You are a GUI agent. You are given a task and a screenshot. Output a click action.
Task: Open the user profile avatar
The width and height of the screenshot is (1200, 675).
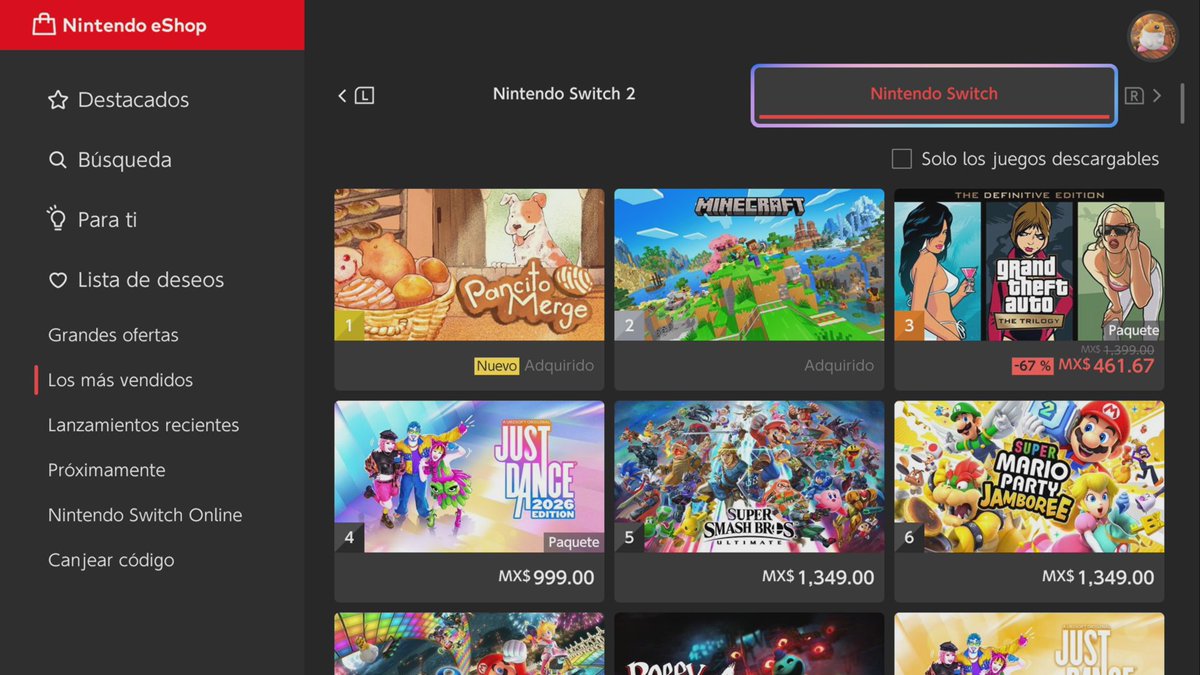(1153, 37)
